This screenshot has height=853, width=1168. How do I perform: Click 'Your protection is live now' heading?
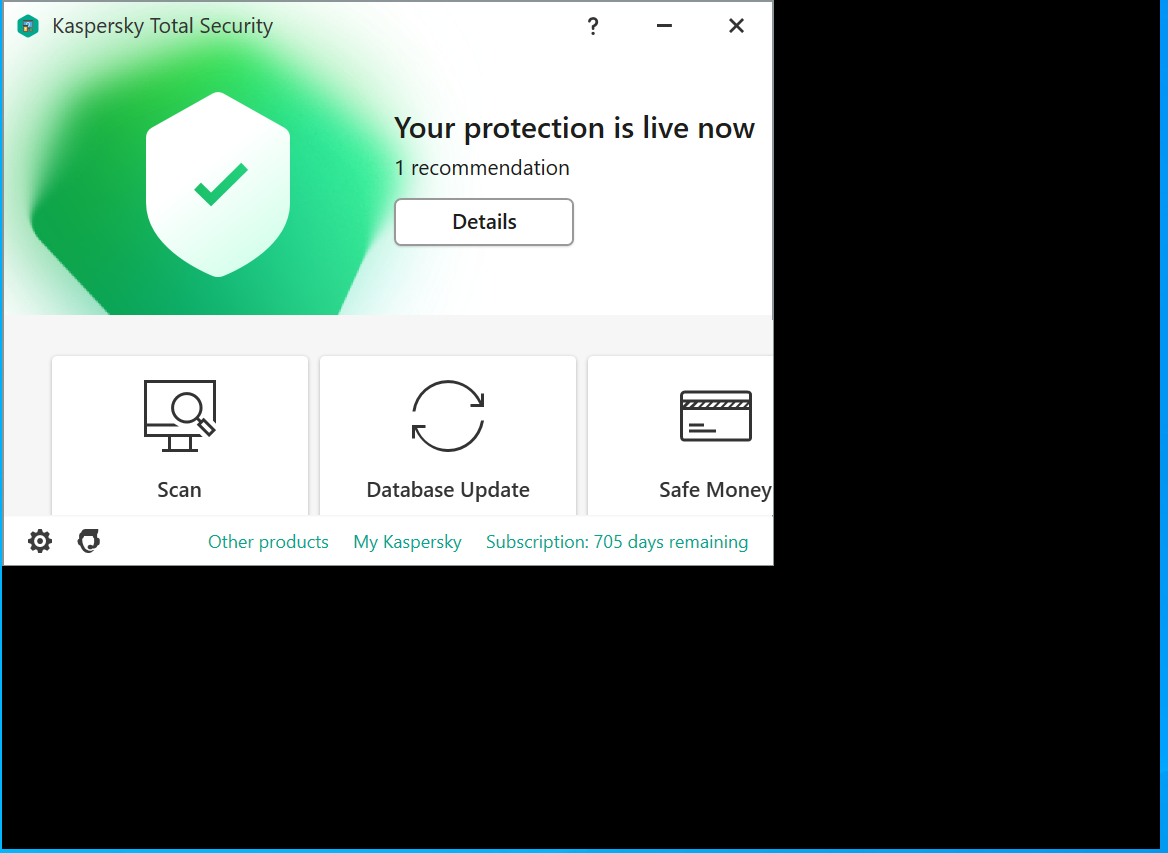click(574, 128)
